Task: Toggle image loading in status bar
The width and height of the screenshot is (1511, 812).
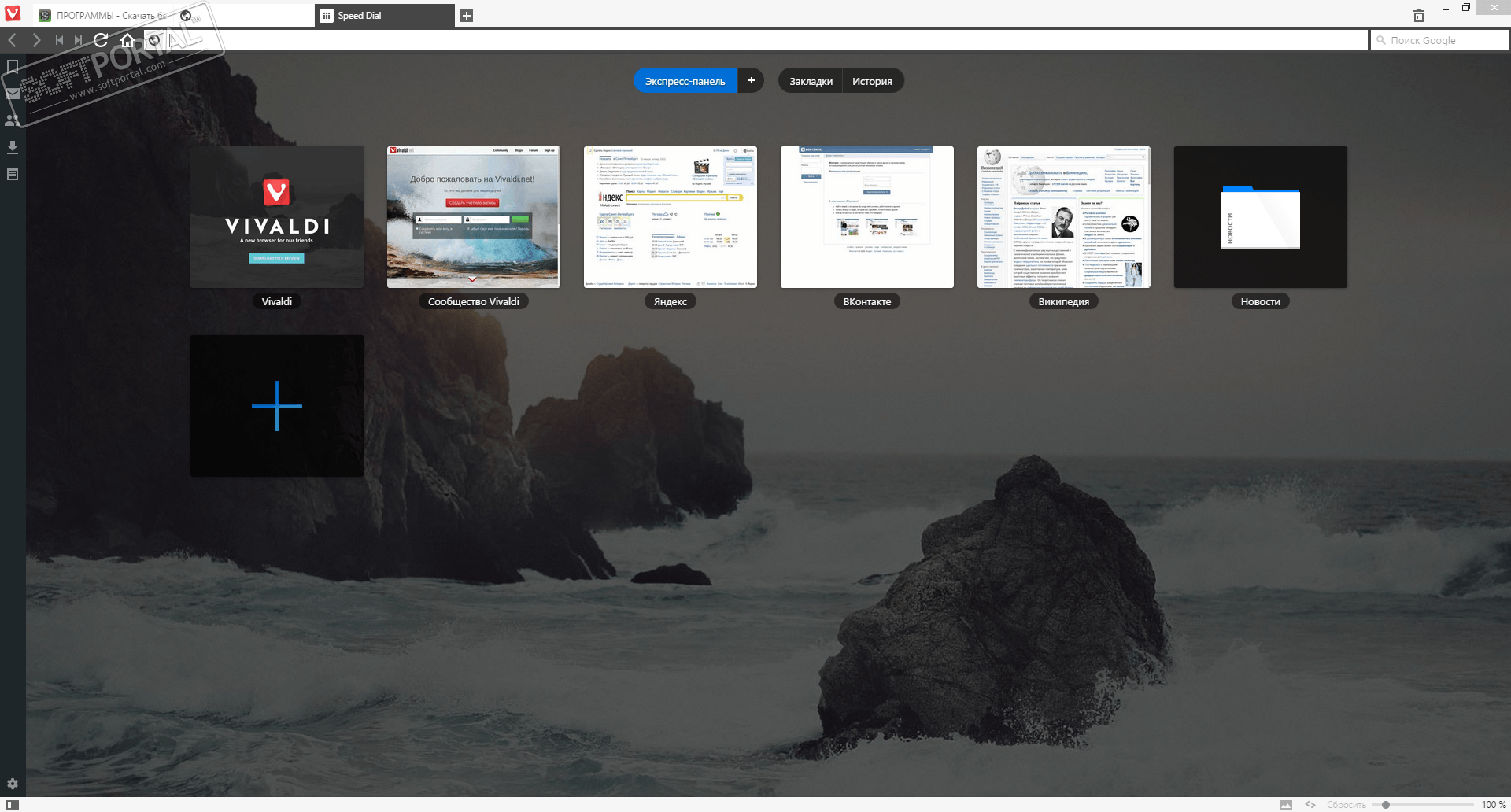Action: click(1286, 805)
